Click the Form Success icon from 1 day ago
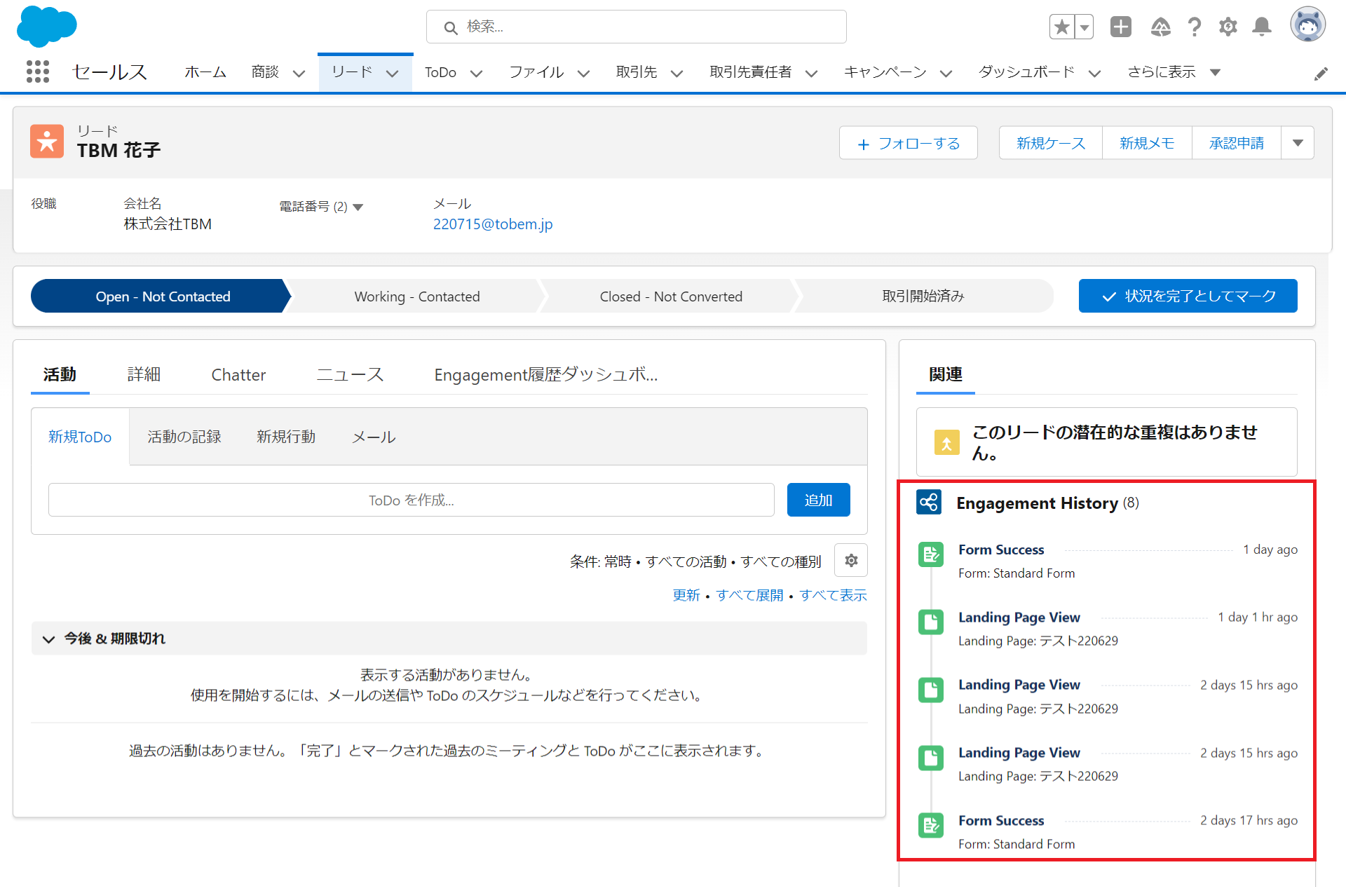The width and height of the screenshot is (1346, 887). (x=930, y=554)
